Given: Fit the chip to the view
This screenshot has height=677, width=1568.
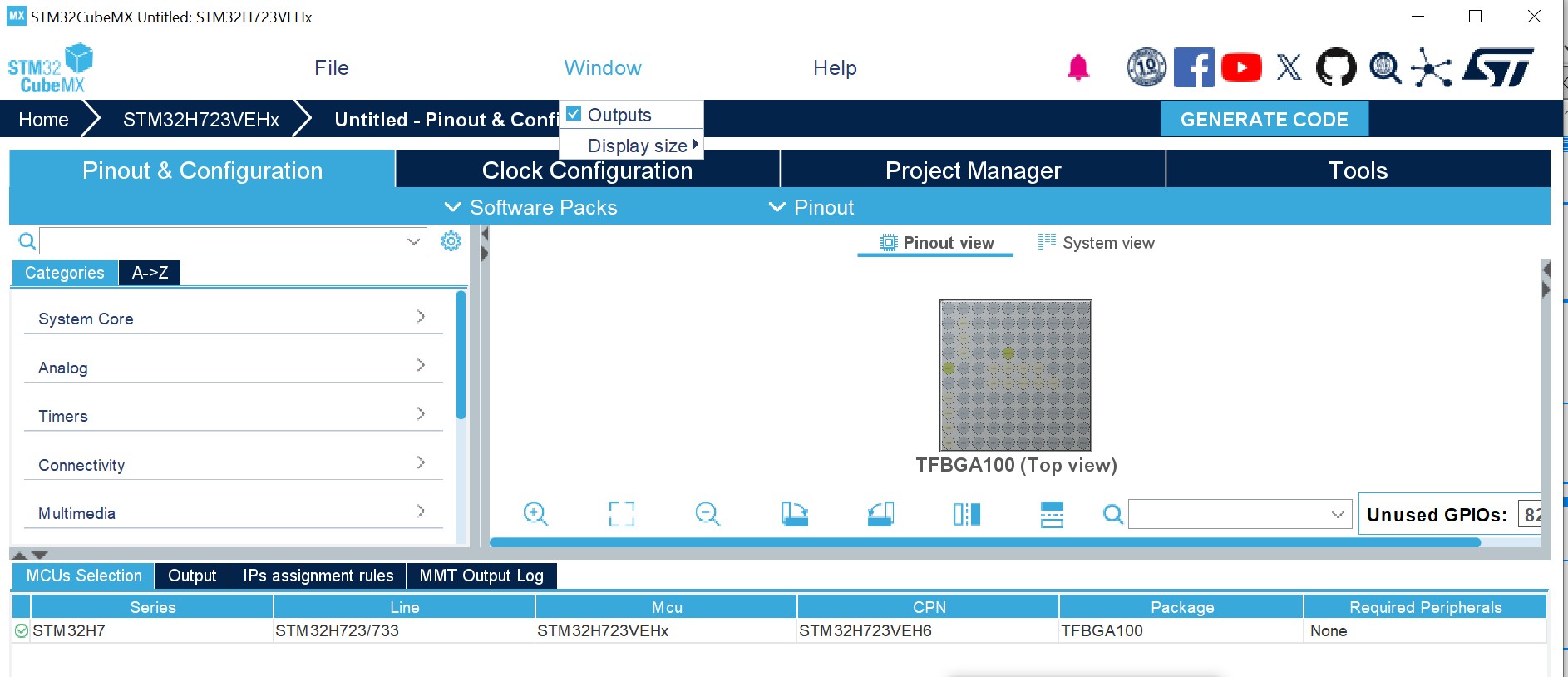Looking at the screenshot, I should pyautogui.click(x=622, y=514).
